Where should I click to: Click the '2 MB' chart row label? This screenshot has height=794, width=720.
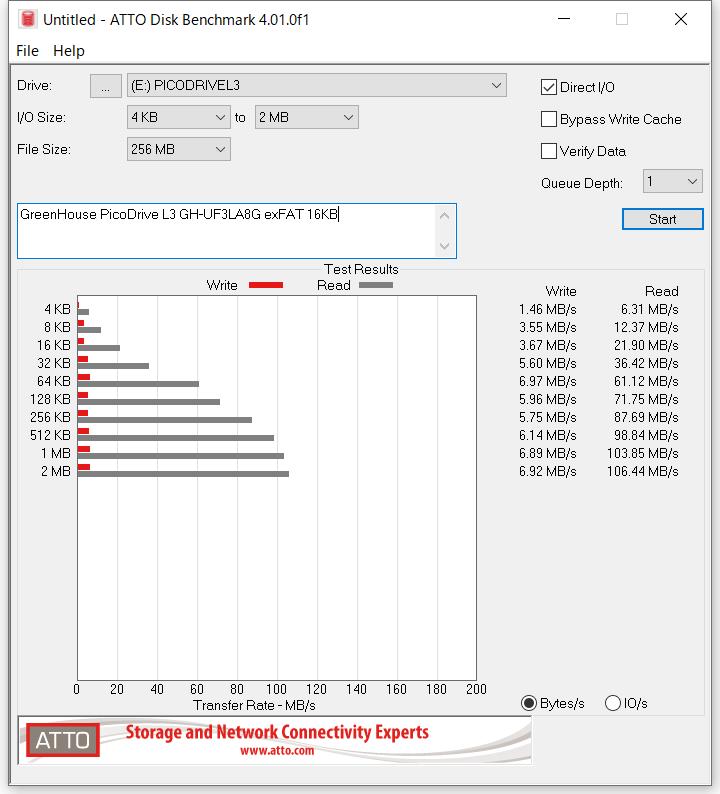click(x=56, y=471)
